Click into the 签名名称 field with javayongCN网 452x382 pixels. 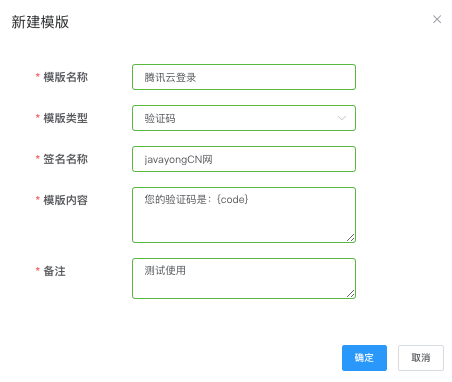244,159
